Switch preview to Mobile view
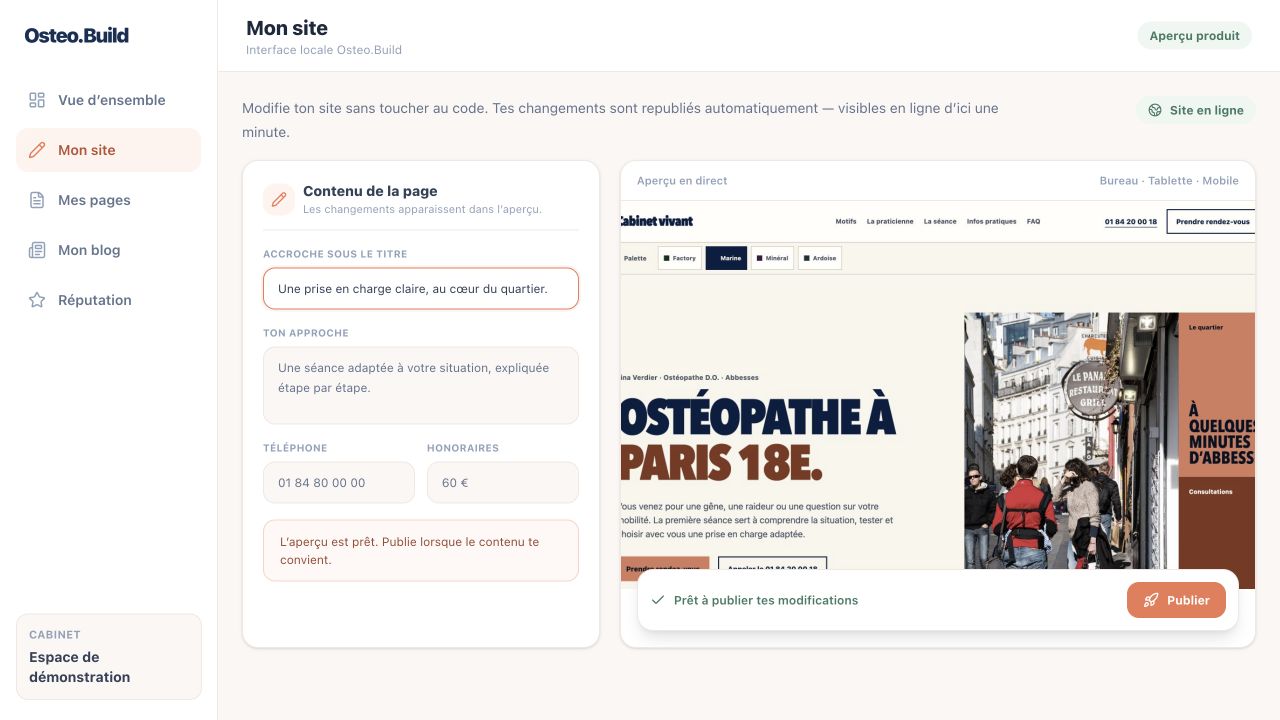The image size is (1280, 720). click(x=1220, y=181)
